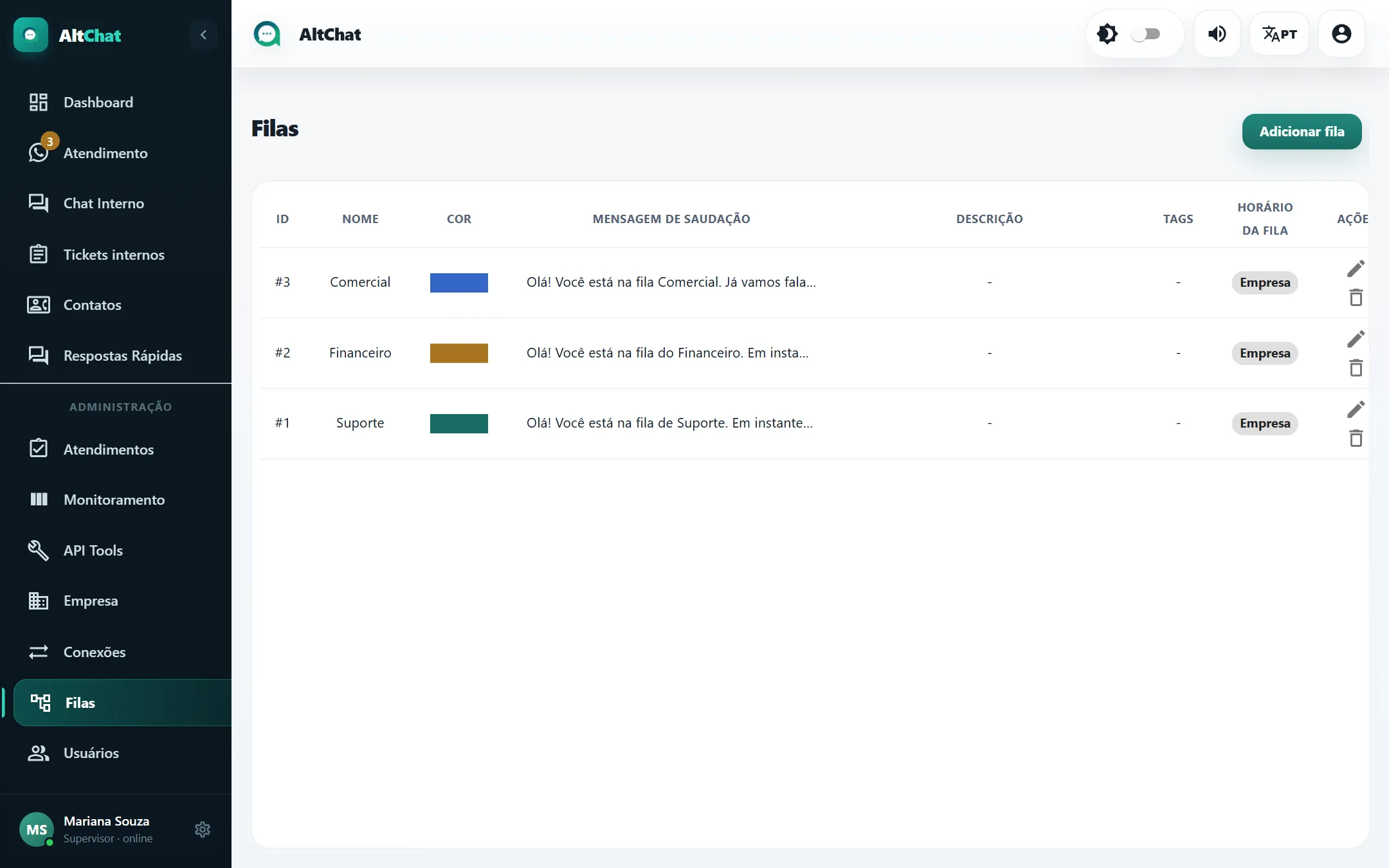Go to Chat Interno
The image size is (1389, 868).
tap(116, 203)
